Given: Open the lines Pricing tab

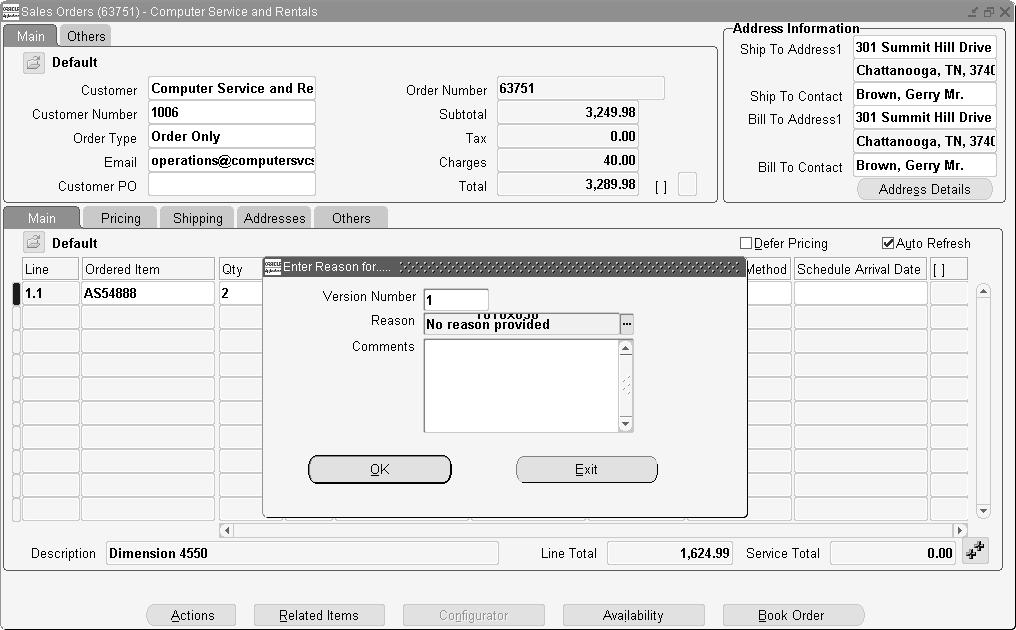Looking at the screenshot, I should [x=121, y=218].
